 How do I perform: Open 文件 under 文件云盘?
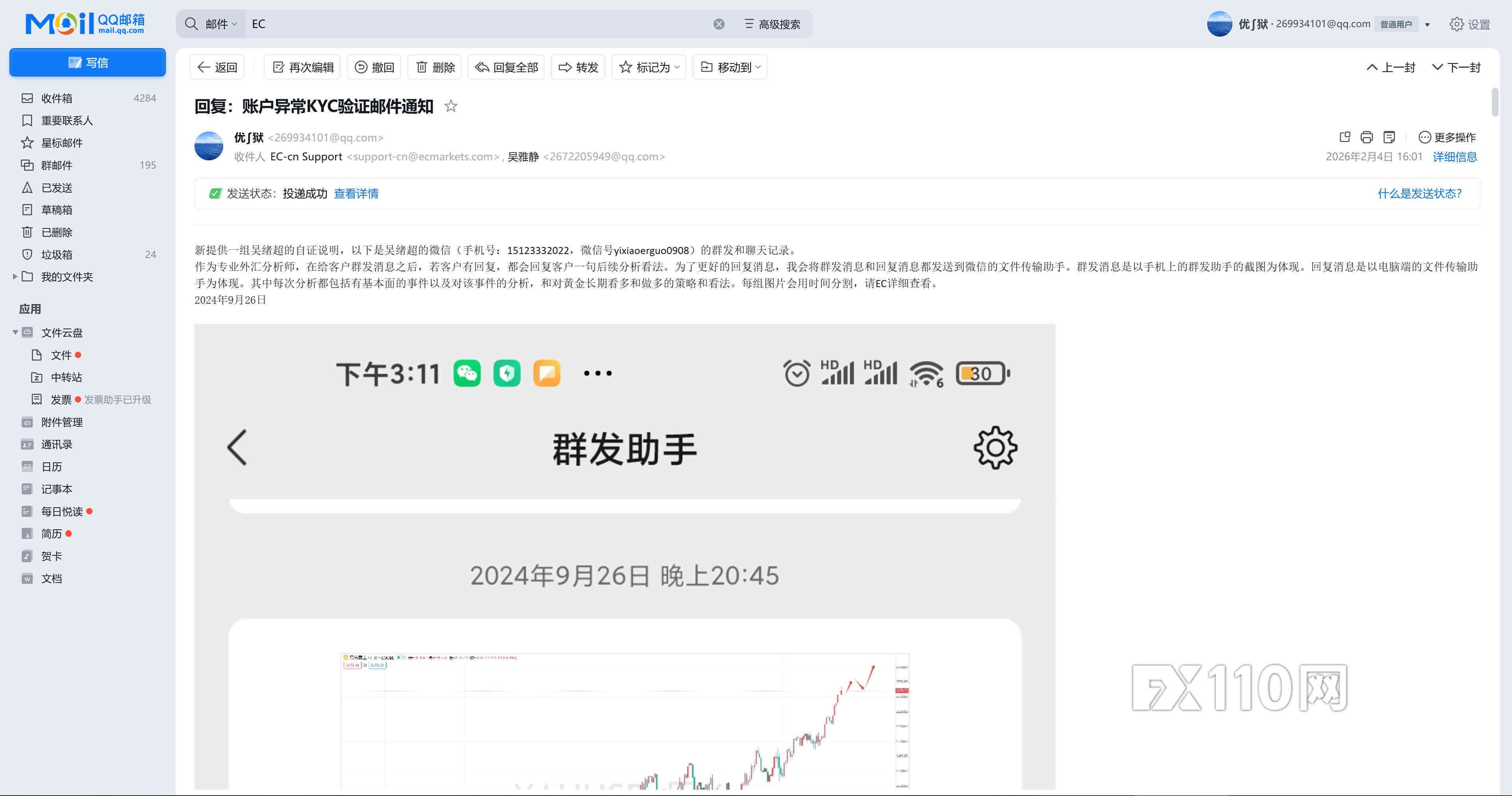click(x=61, y=355)
